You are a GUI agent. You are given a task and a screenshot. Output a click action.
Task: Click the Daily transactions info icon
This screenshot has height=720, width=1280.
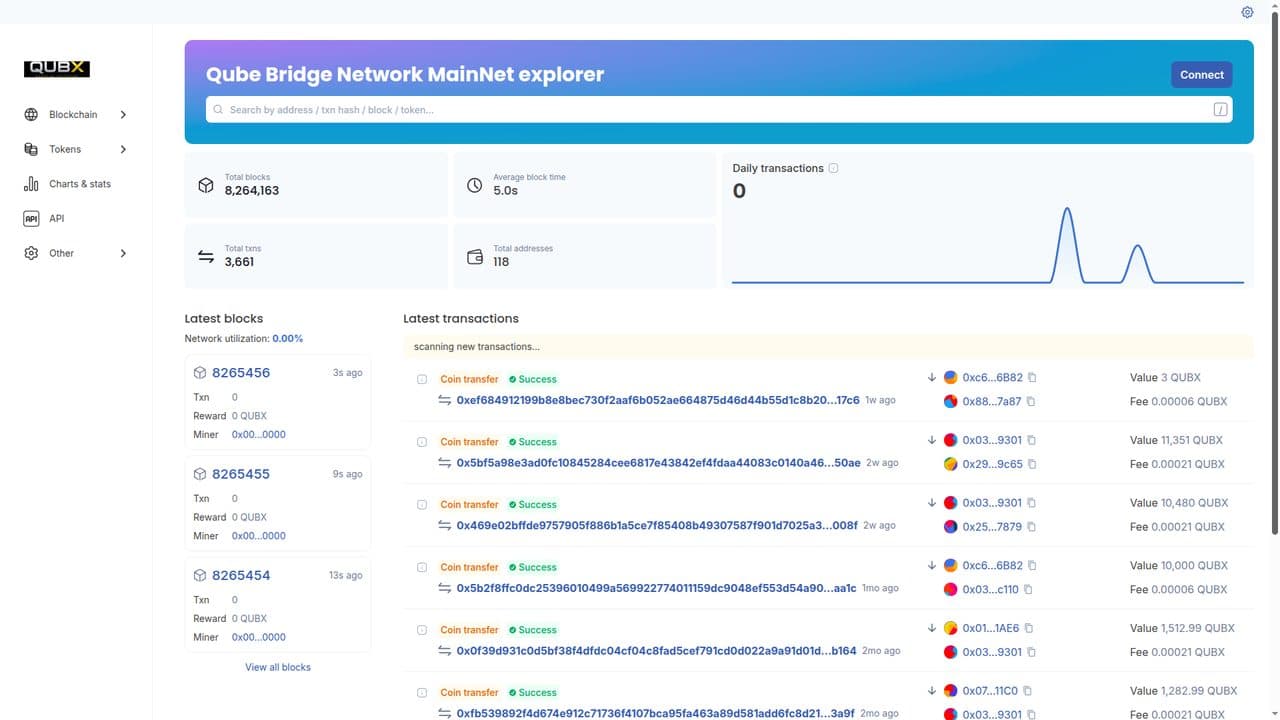click(x=834, y=168)
